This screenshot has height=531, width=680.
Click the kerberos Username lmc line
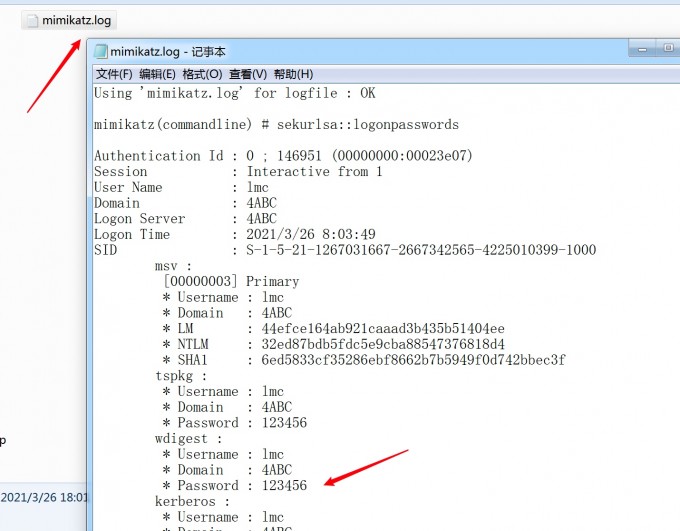coord(223,517)
